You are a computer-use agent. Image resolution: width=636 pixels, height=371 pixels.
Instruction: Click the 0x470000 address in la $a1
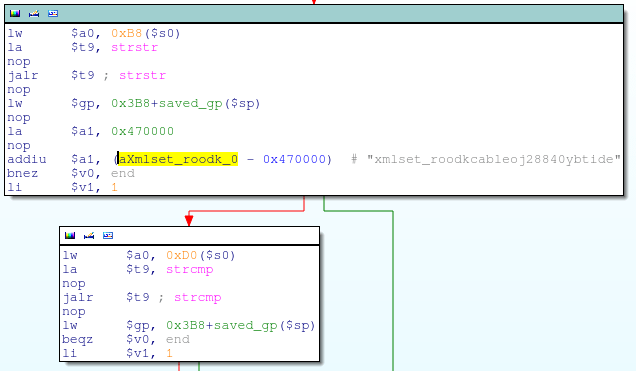(x=142, y=131)
